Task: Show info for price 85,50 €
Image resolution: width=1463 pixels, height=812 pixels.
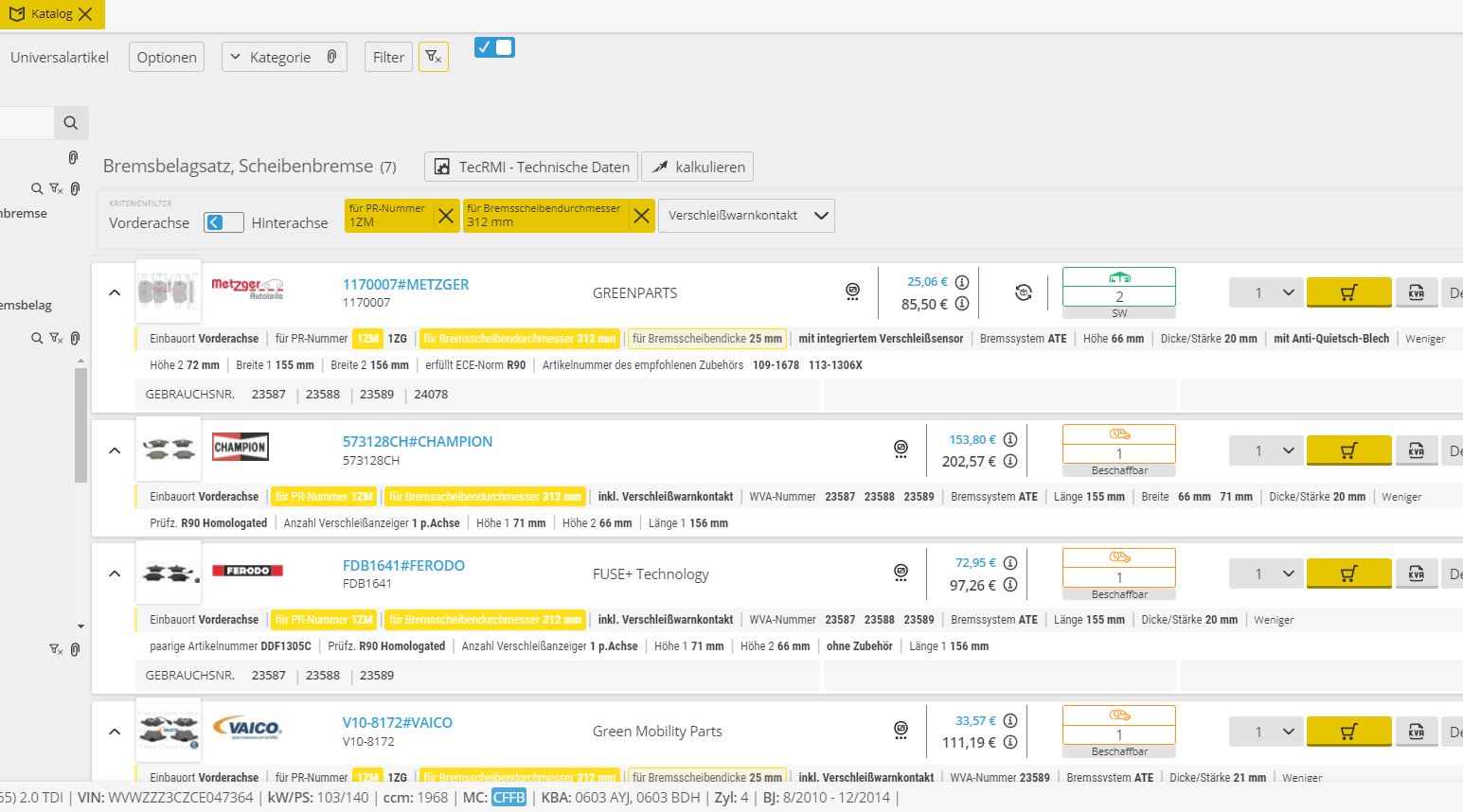Action: pos(962,304)
